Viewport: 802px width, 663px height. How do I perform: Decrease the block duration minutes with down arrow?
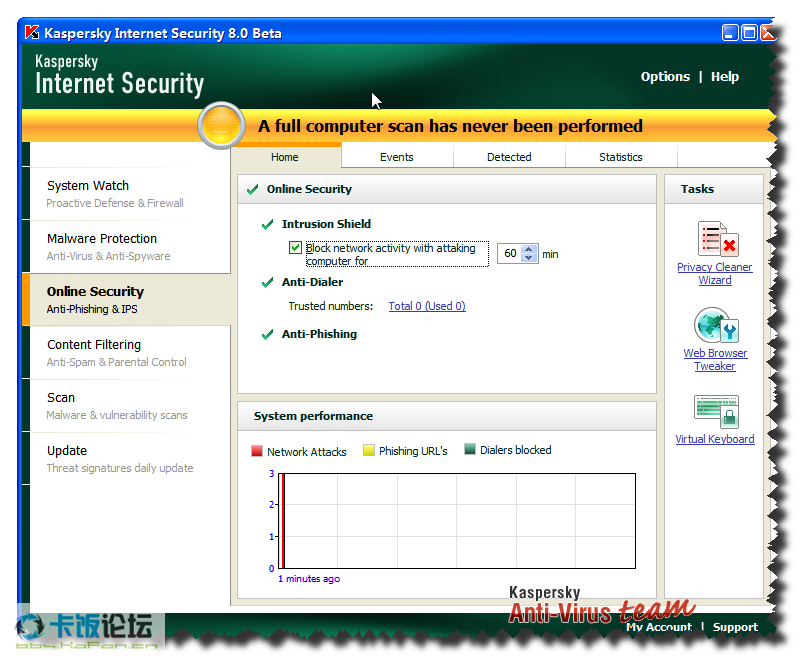[x=529, y=257]
